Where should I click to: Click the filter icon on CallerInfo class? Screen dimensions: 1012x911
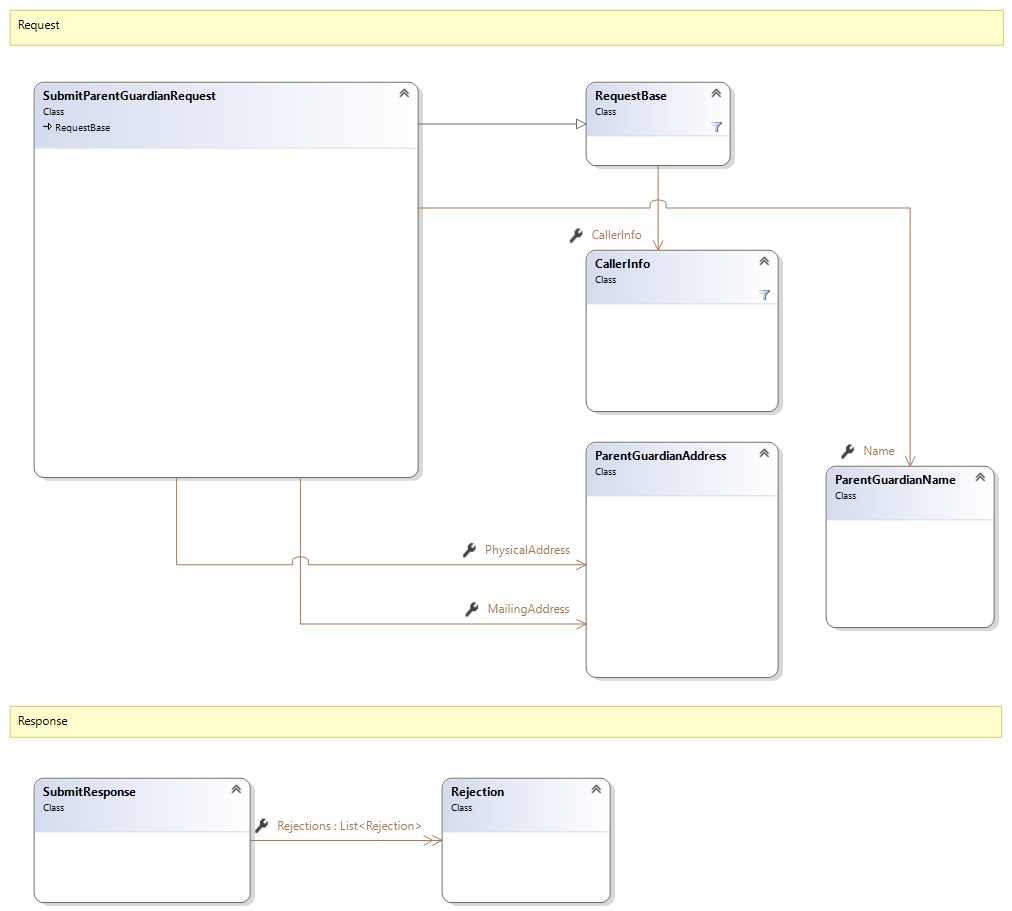point(764,295)
